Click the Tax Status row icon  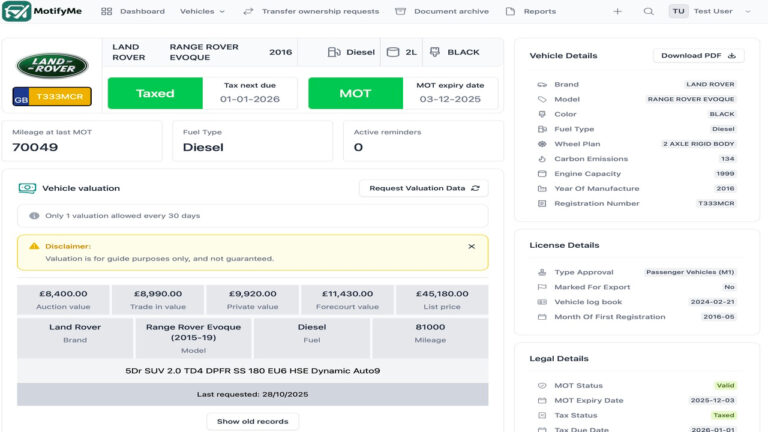tap(542, 415)
